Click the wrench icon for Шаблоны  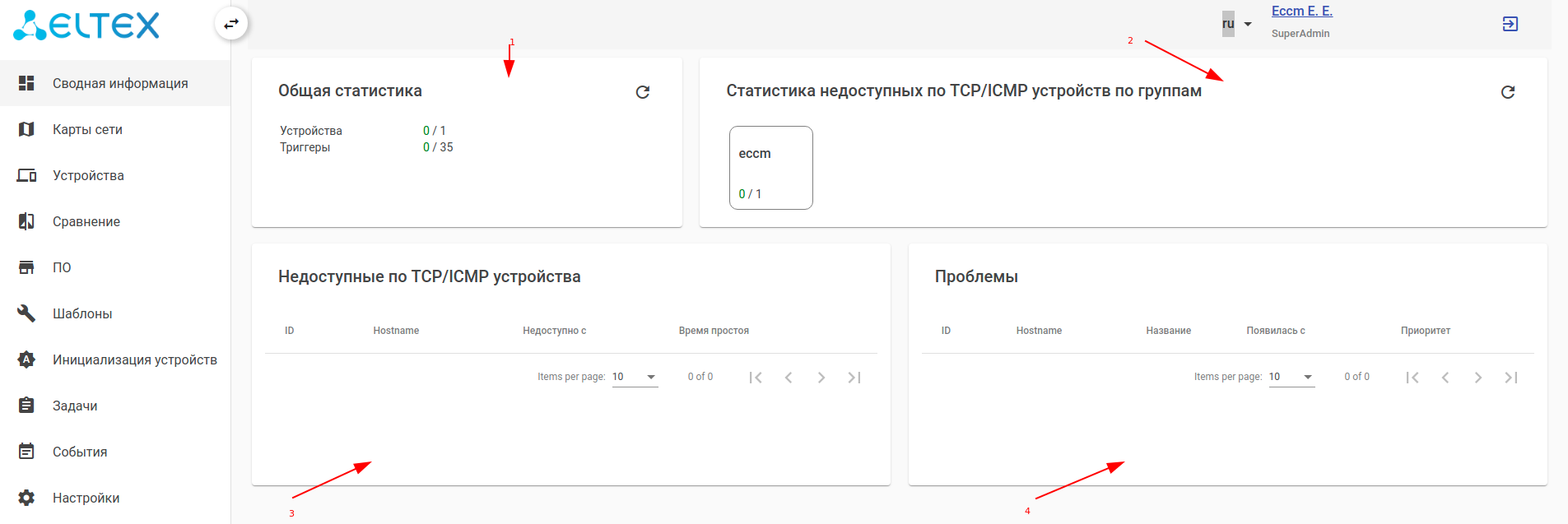(26, 313)
